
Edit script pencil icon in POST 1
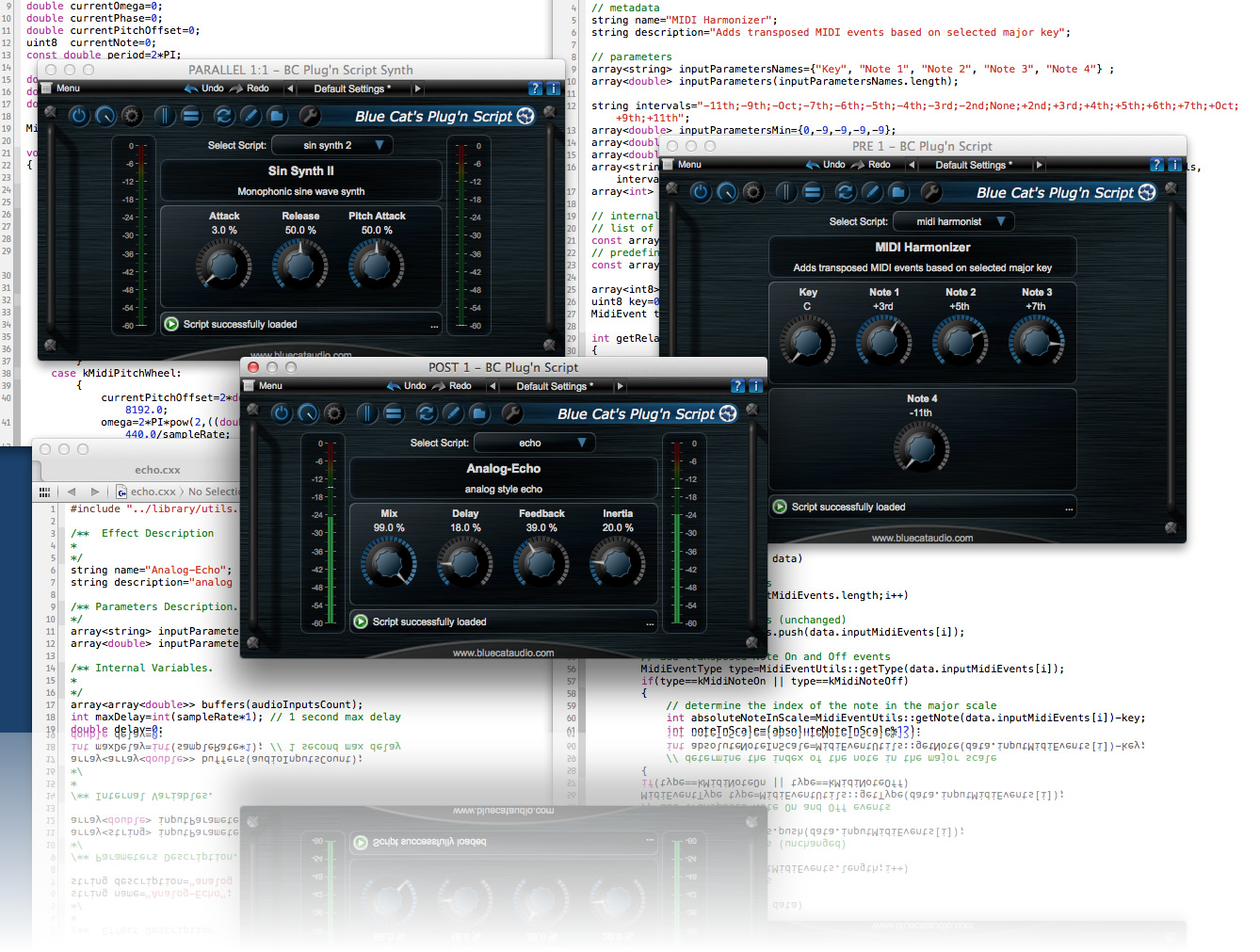point(452,413)
